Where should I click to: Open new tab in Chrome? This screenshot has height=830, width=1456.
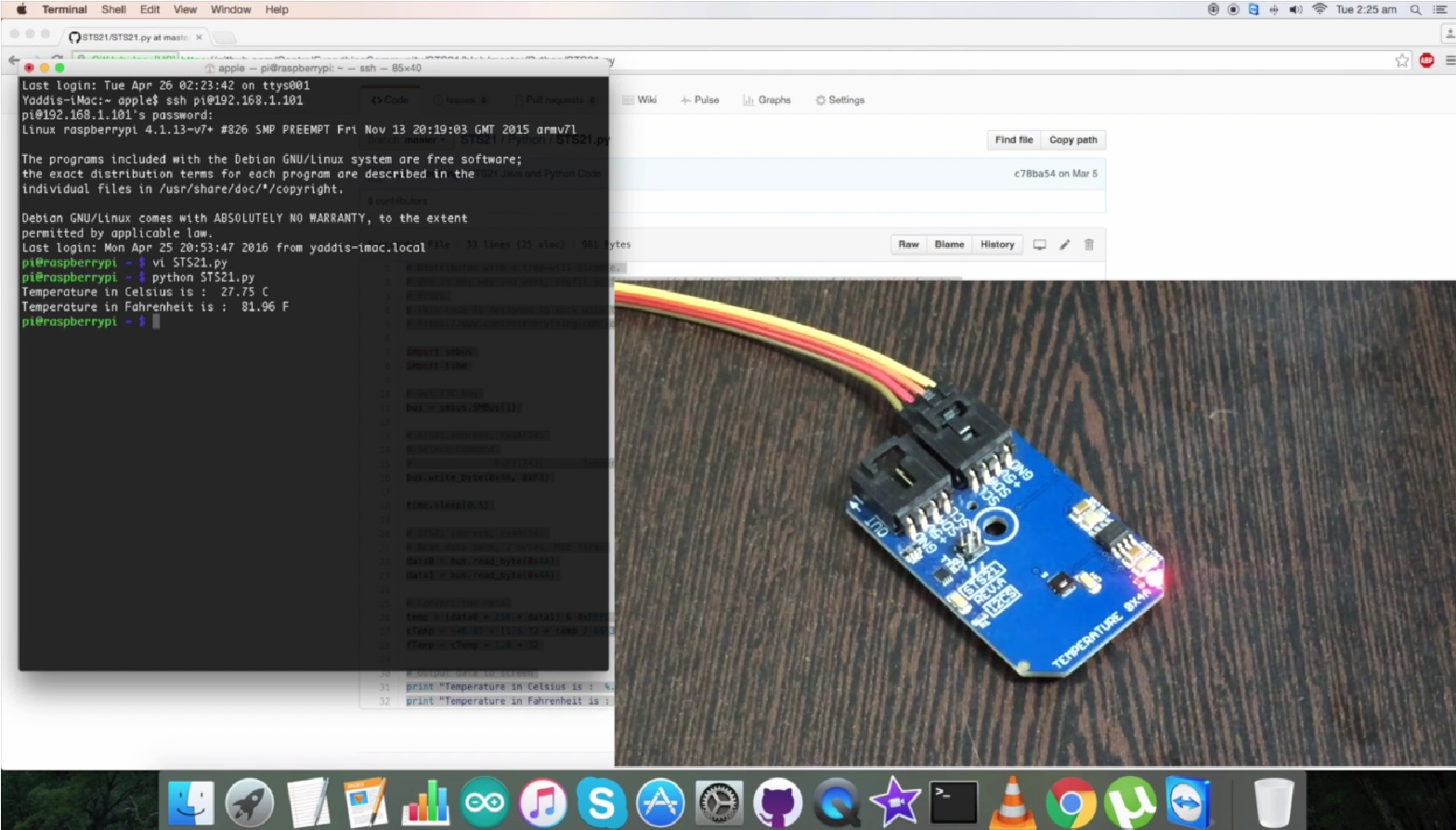(224, 37)
